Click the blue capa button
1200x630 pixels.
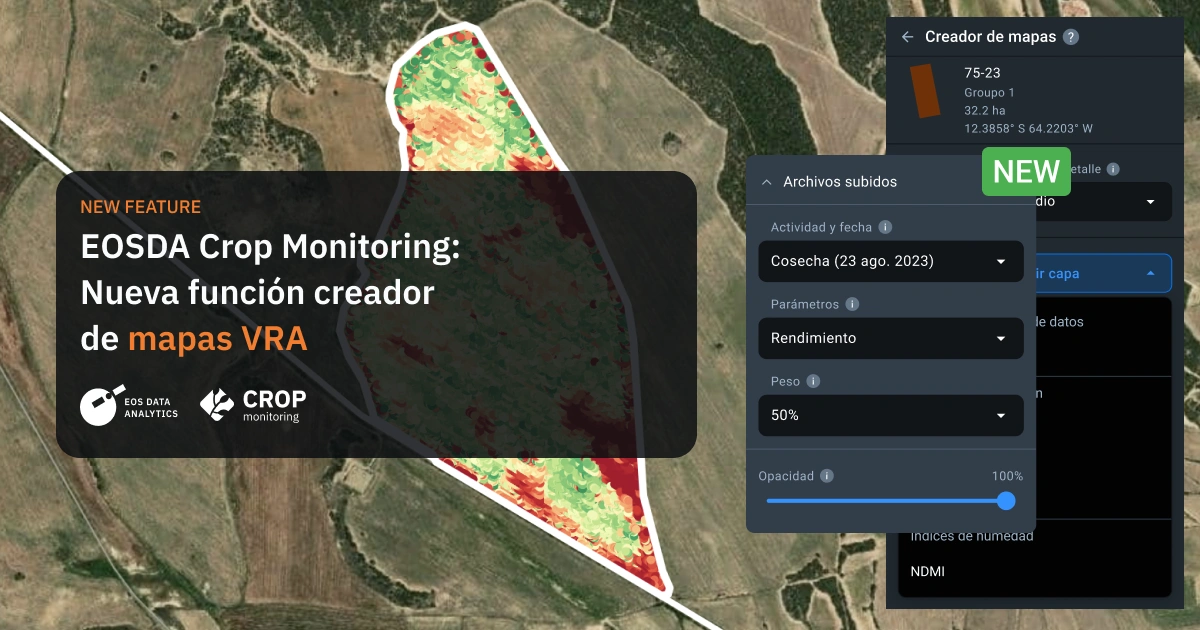pyautogui.click(x=1100, y=273)
